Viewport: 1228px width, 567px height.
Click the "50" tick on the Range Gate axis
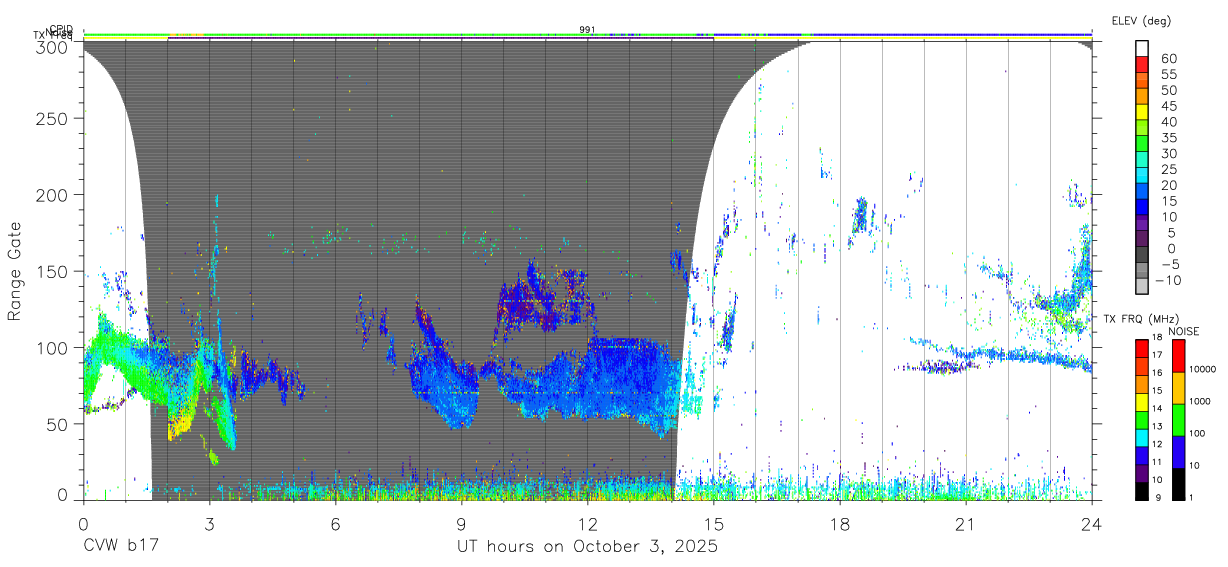[x=58, y=424]
